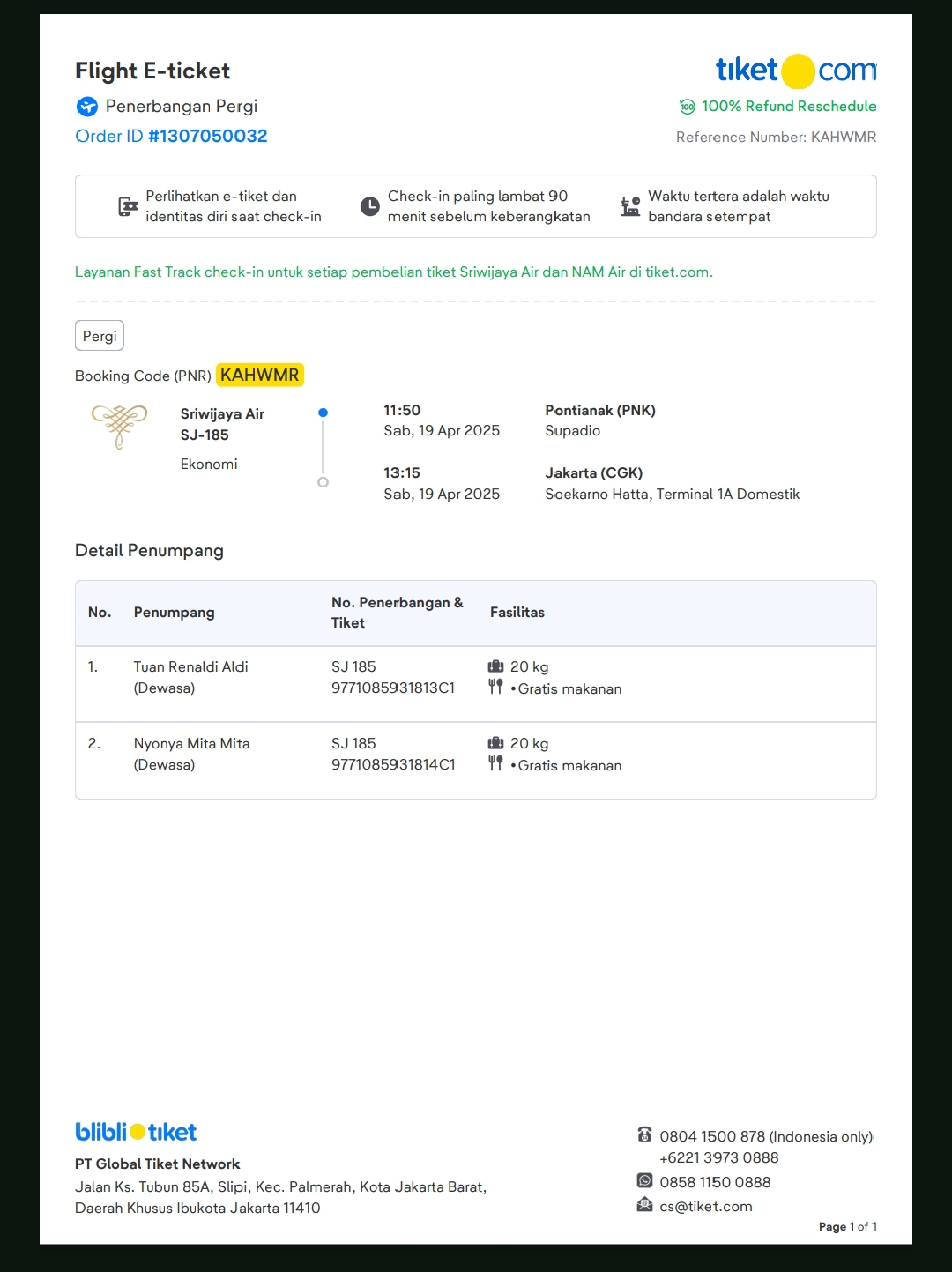Click baggage icon in Tuan Renaldi Aldi row

pyautogui.click(x=496, y=666)
